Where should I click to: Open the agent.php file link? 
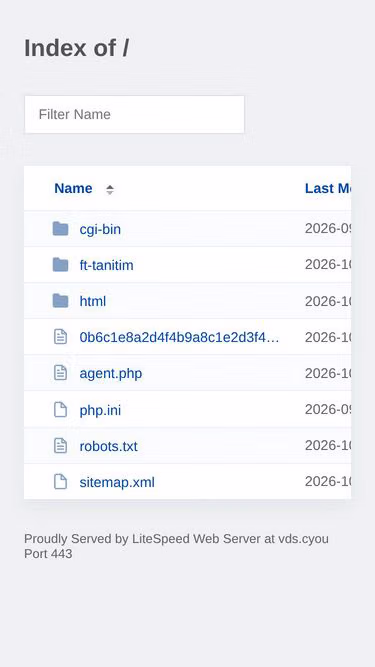111,373
